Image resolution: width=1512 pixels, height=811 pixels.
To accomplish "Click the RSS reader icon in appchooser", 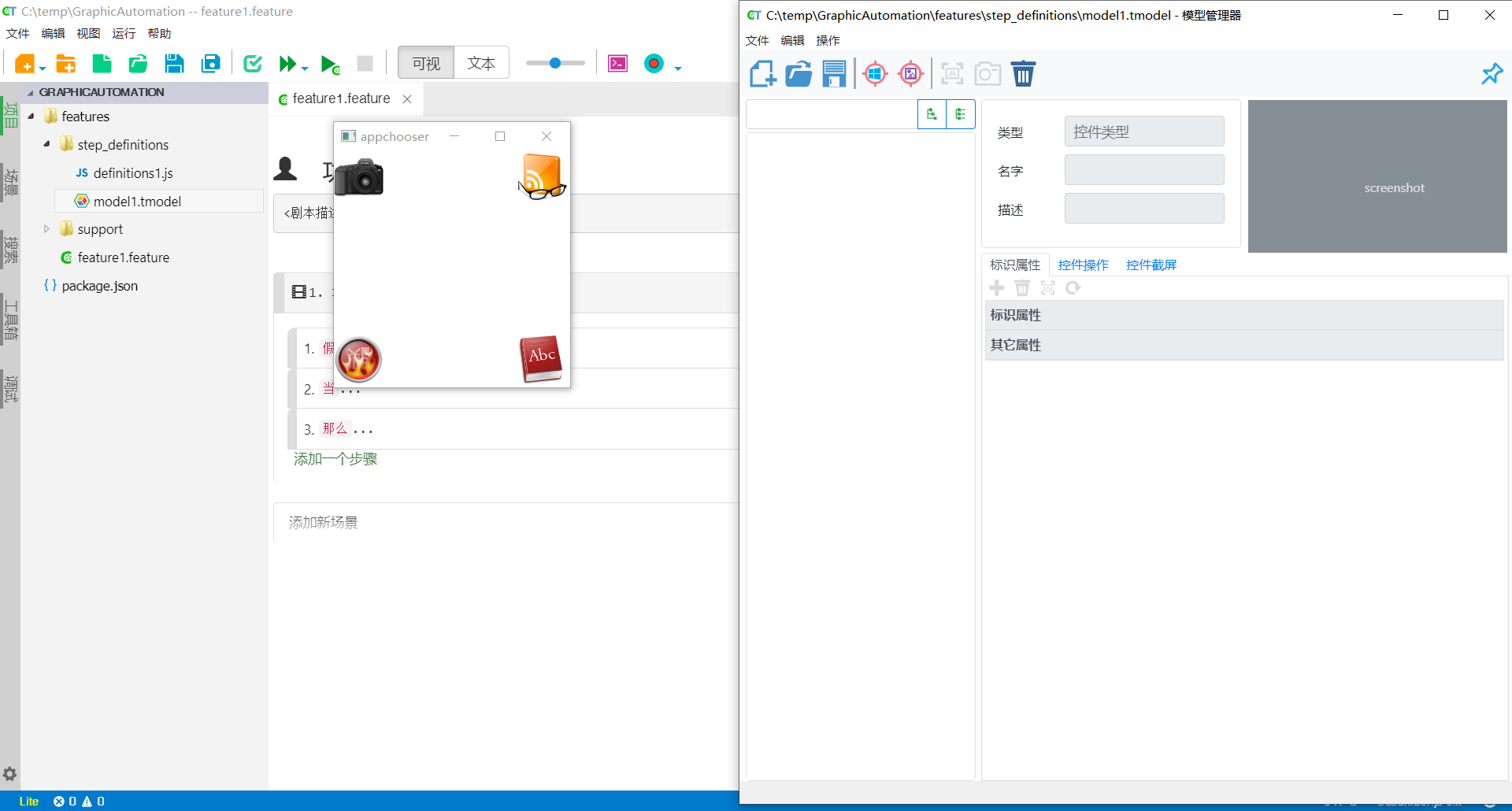I will (x=542, y=176).
